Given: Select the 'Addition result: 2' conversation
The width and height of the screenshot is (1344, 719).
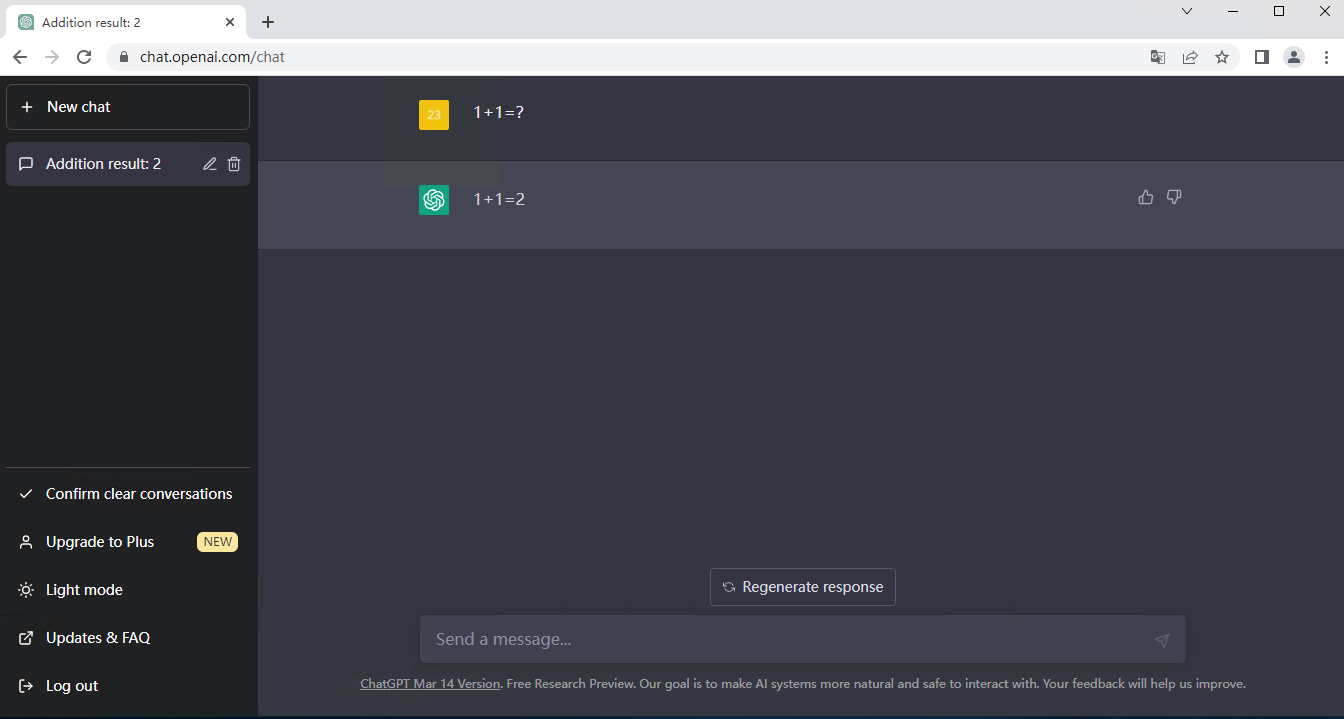Looking at the screenshot, I should coord(103,164).
